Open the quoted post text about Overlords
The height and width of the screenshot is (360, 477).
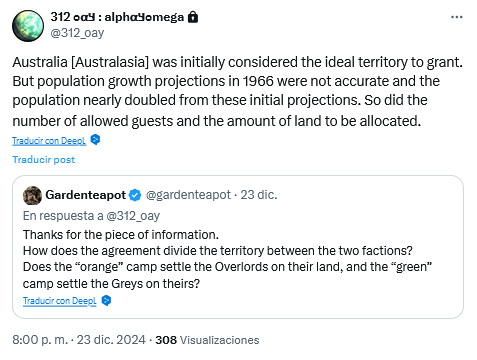tap(227, 259)
